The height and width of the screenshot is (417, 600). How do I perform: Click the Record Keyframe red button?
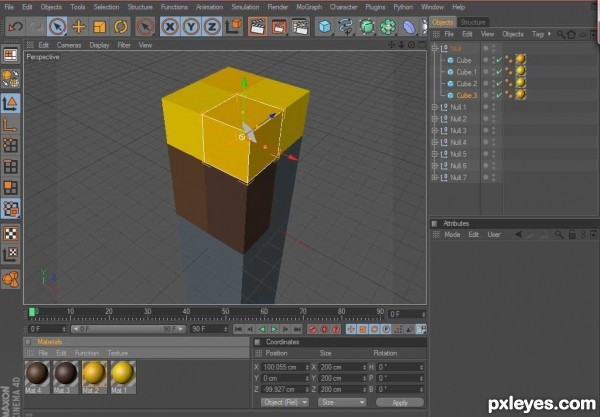(x=312, y=329)
